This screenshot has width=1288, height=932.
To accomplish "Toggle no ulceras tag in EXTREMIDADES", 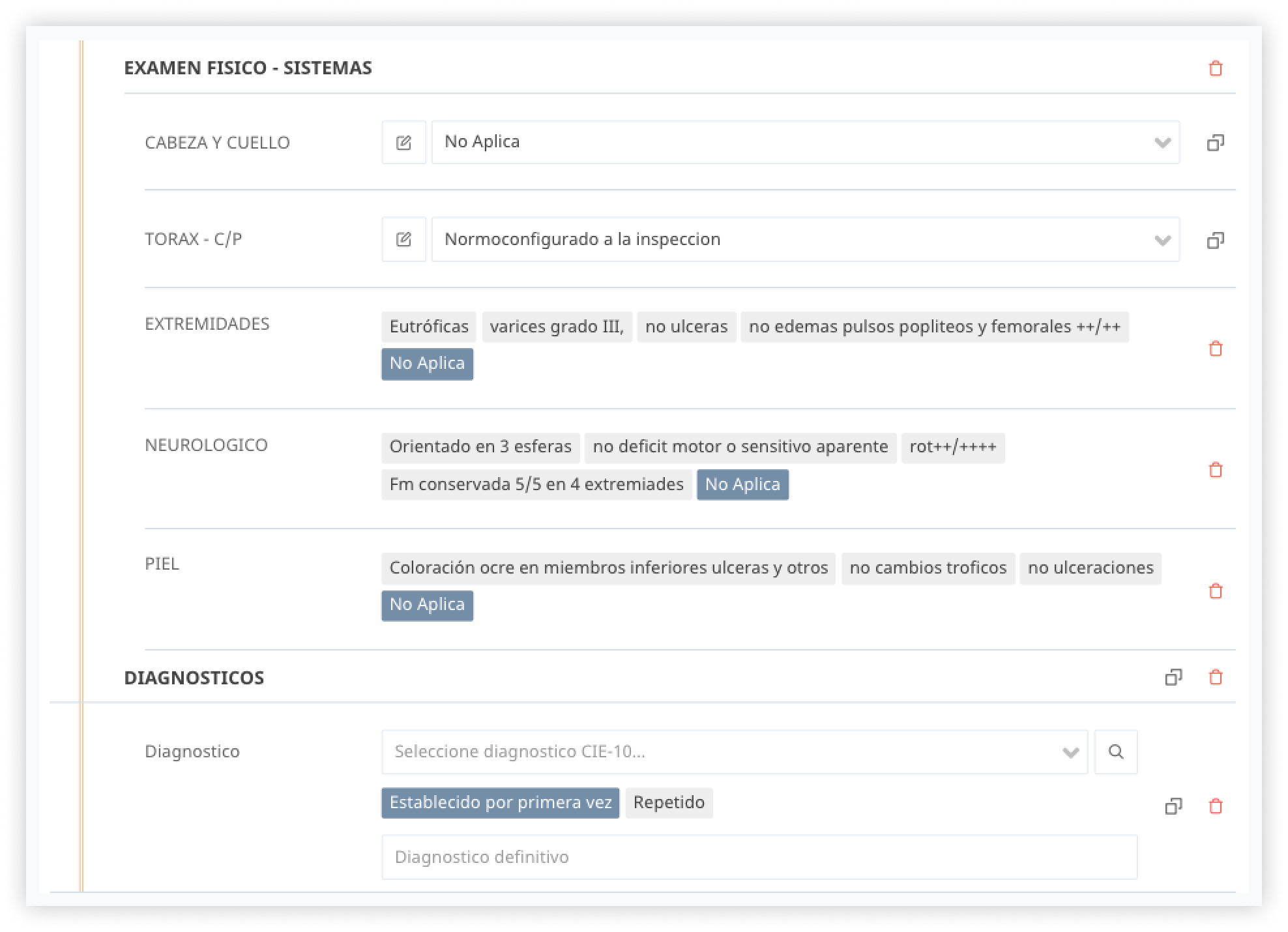I will pos(686,327).
